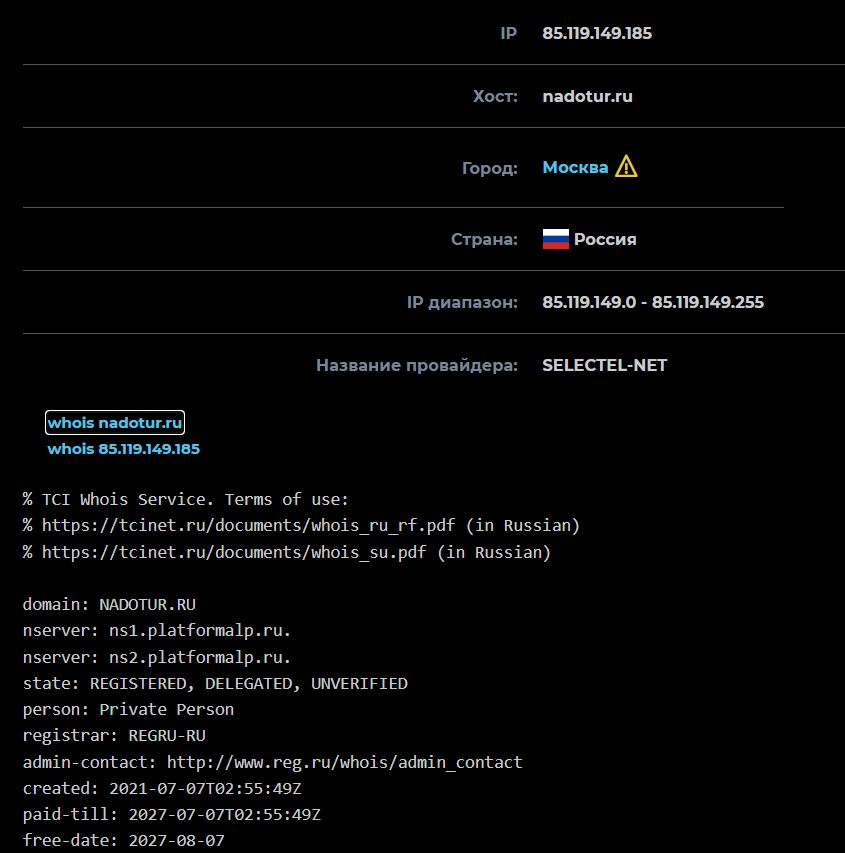Select the IP range 85.119.149.0 - 85.119.149.255
845x853 pixels.
(653, 302)
